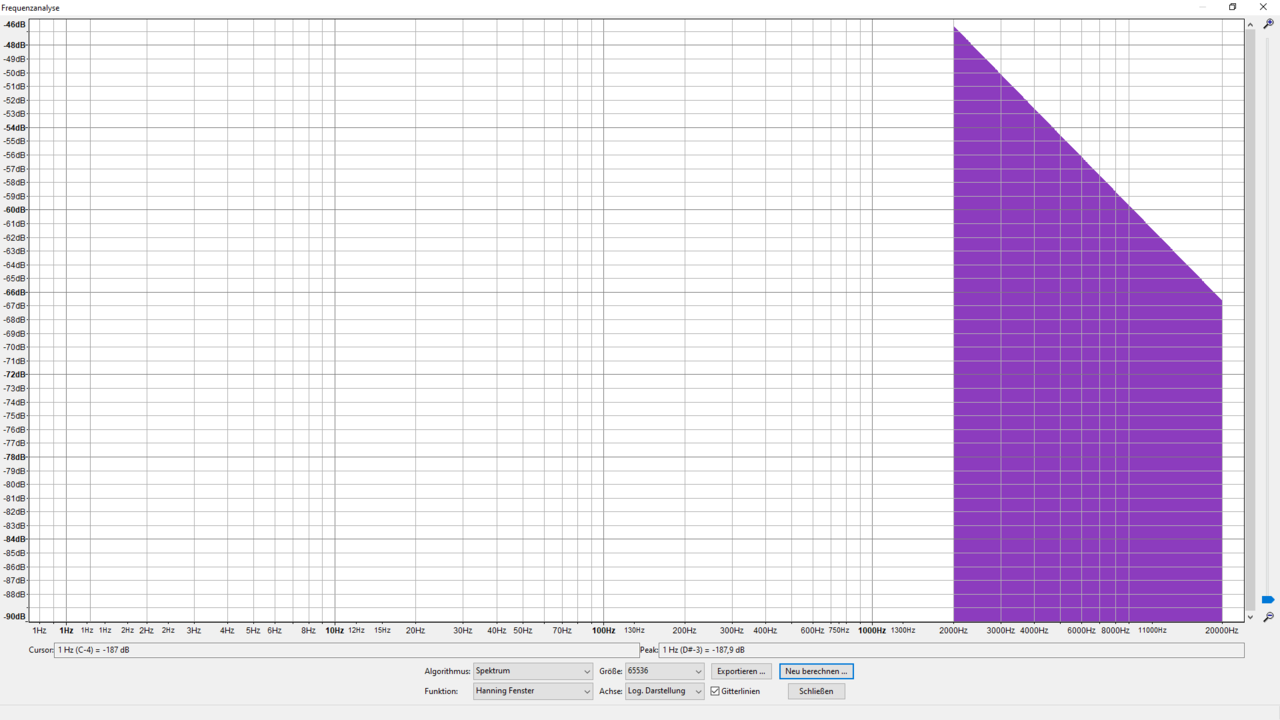This screenshot has width=1280, height=720.
Task: Click the scrollbar up arrow
Action: point(1250,24)
